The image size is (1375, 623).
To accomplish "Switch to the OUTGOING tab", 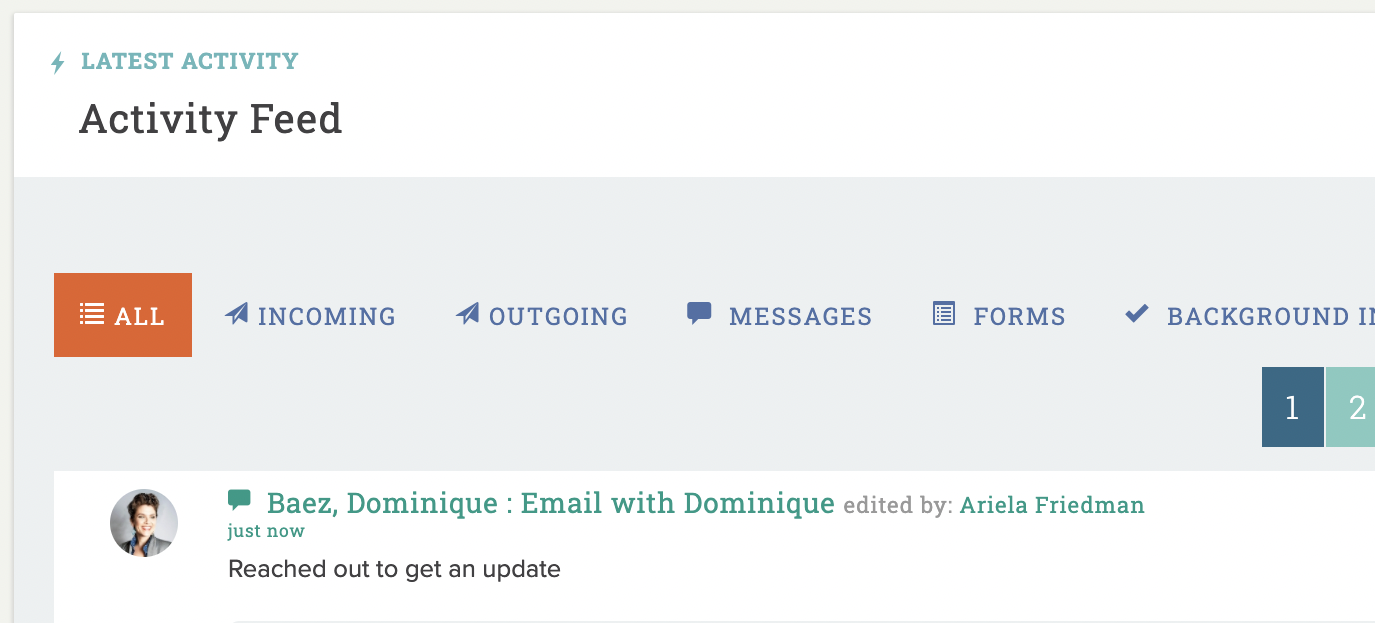I will click(x=542, y=315).
